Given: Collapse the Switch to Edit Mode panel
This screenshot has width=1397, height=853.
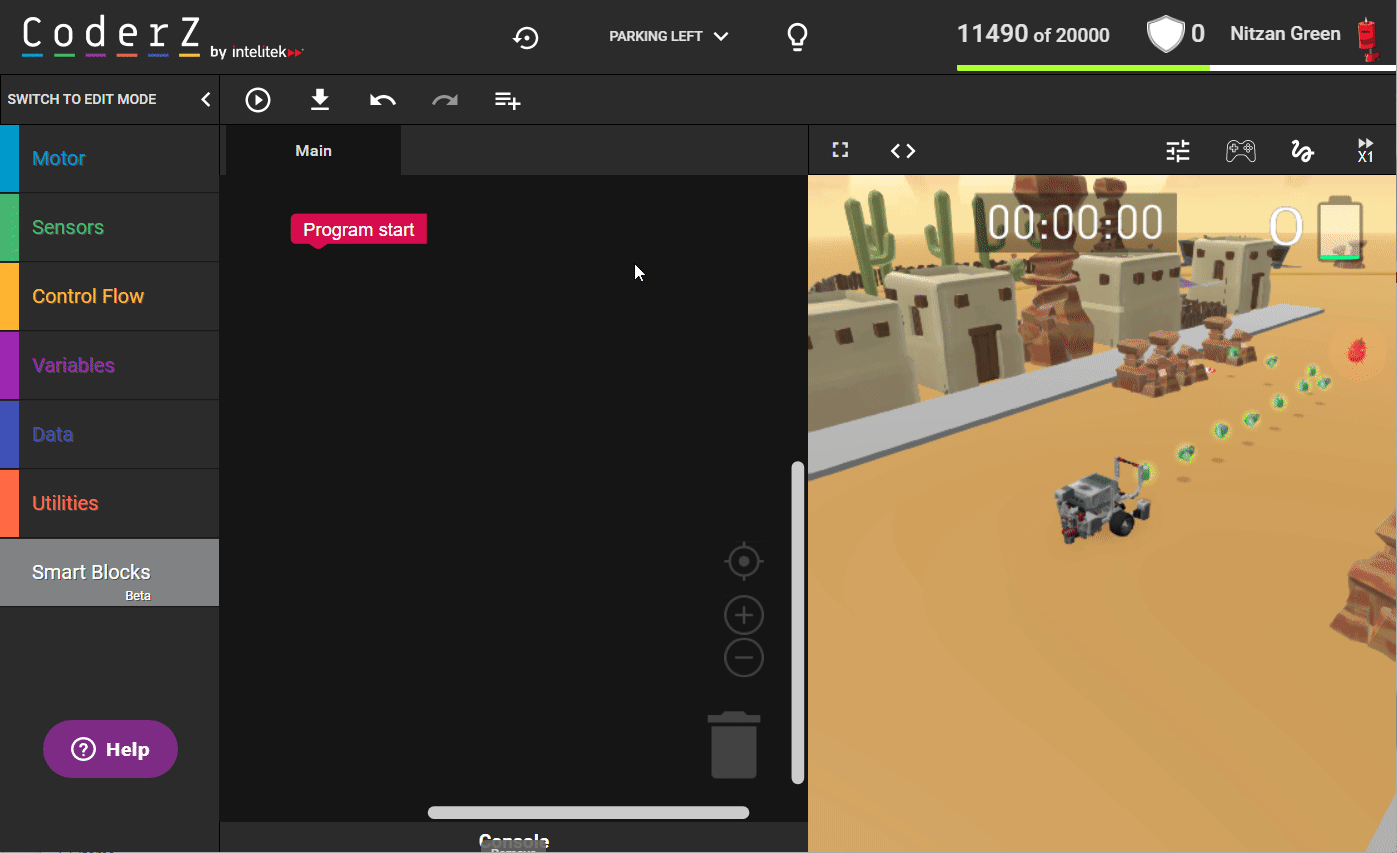Looking at the screenshot, I should click(206, 100).
